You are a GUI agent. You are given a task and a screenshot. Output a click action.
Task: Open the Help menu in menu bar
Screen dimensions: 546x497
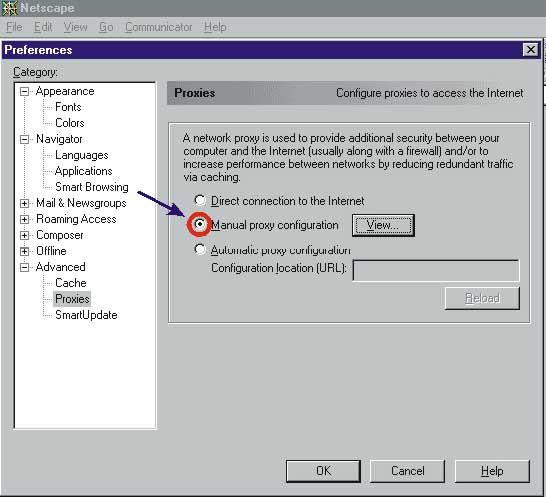(215, 27)
